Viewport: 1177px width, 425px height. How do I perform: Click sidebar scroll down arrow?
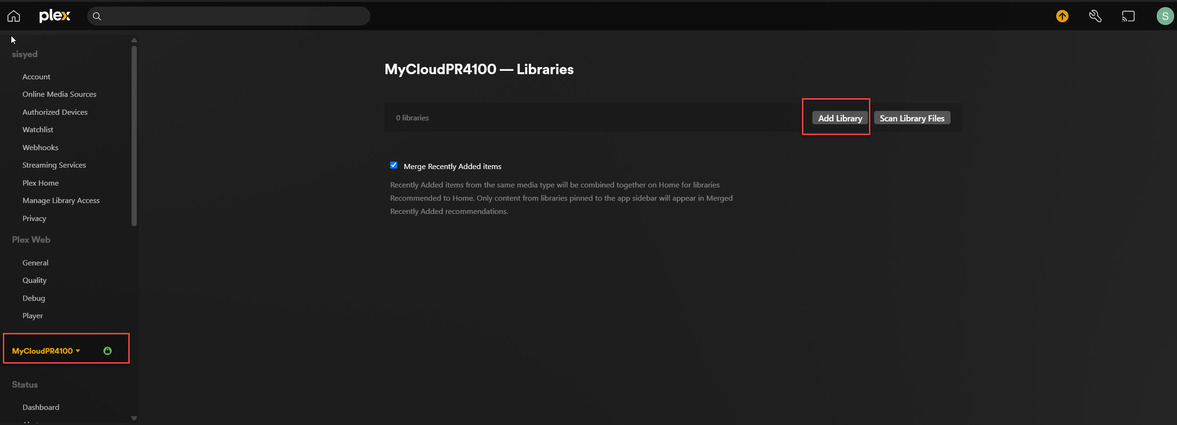click(x=134, y=417)
